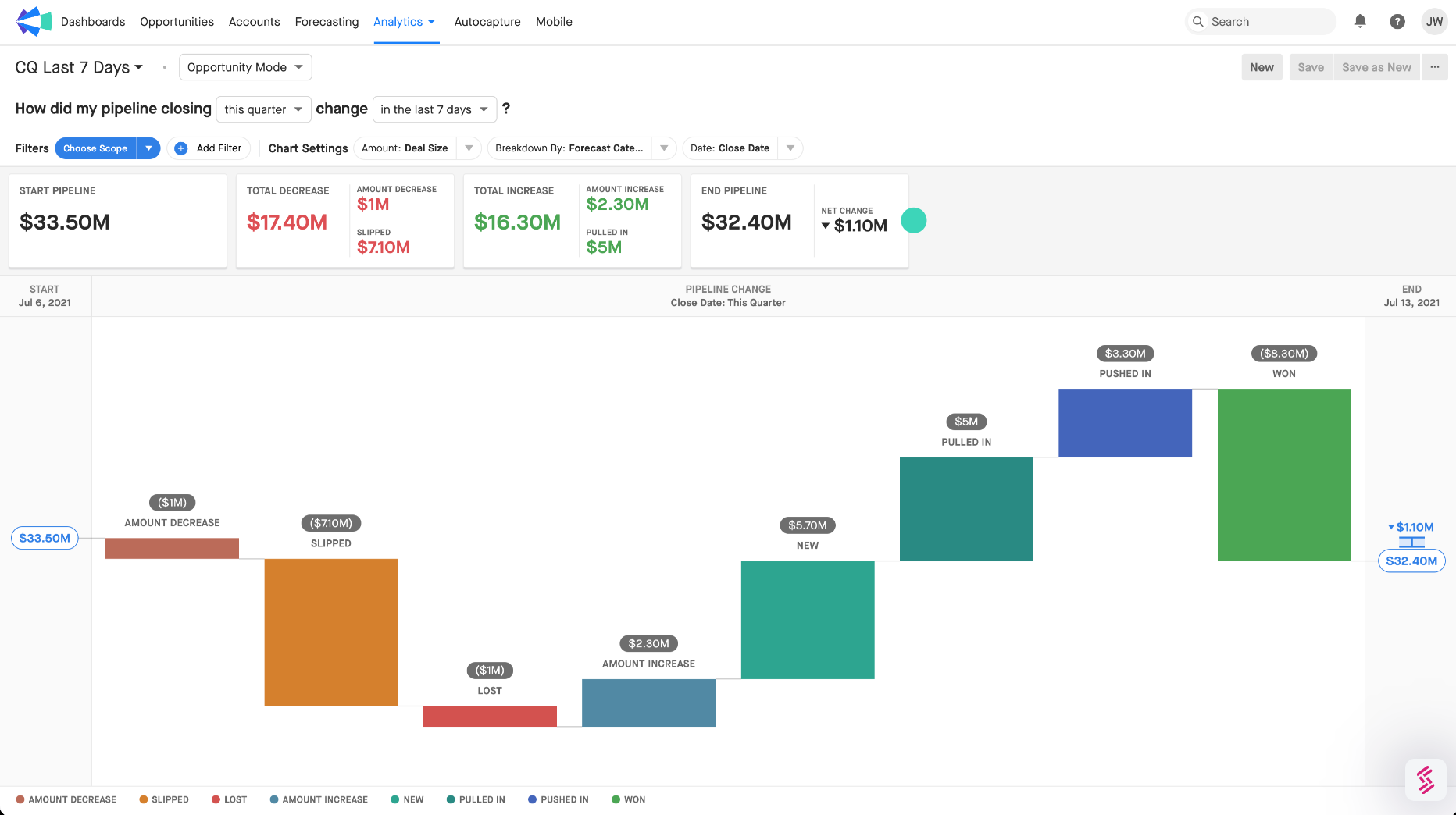
Task: Click the orange Slipped bar in chart
Action: click(331, 632)
